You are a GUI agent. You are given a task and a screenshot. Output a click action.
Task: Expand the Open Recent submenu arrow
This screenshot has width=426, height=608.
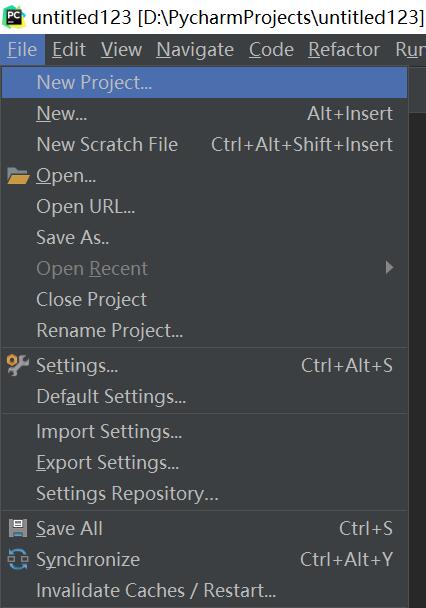pos(390,268)
